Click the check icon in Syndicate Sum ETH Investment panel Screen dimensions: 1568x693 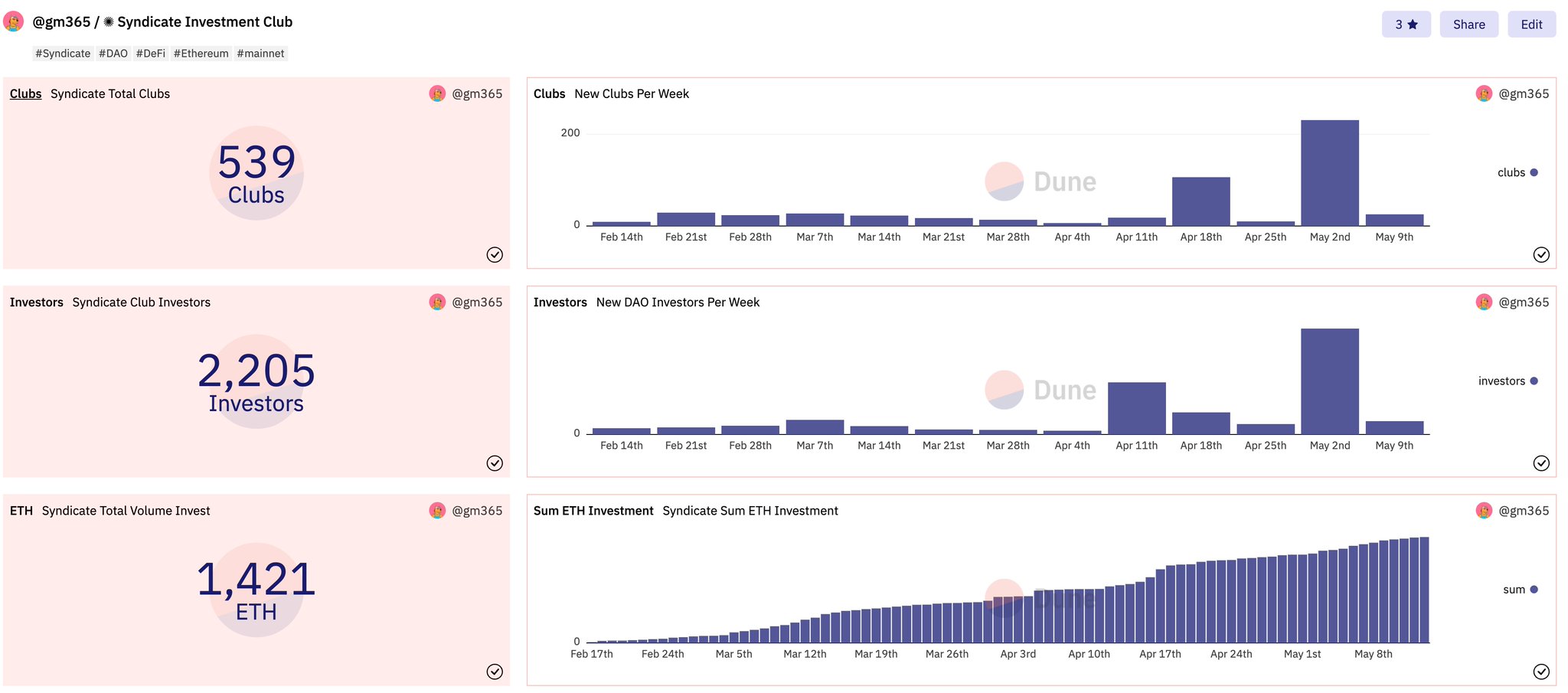1541,672
